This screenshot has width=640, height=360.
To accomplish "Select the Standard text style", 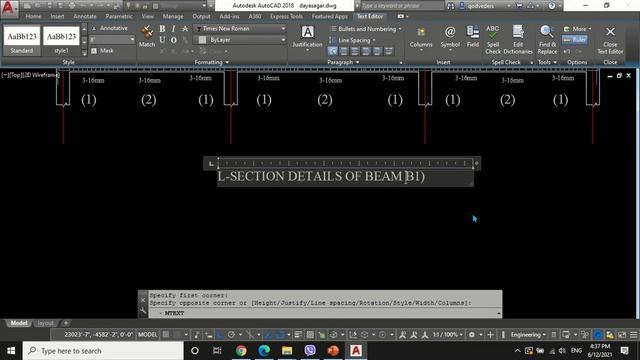I will (22, 40).
